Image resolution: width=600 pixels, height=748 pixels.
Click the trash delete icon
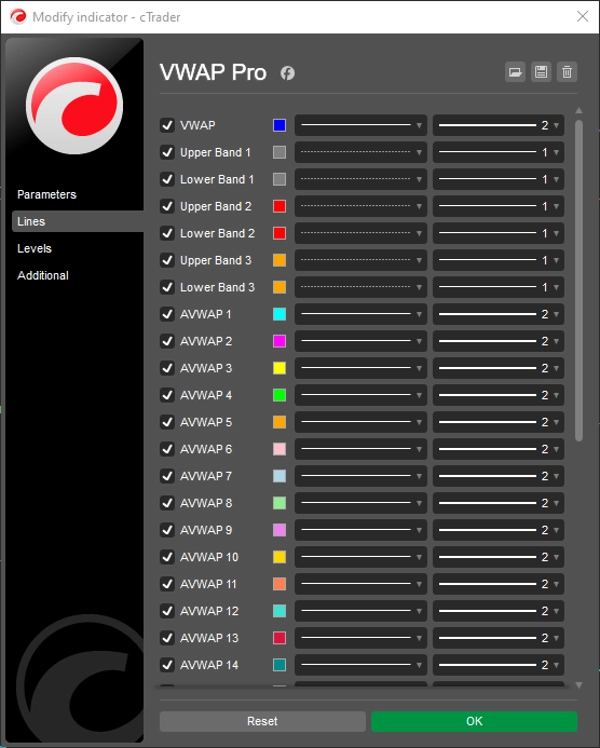tap(567, 72)
